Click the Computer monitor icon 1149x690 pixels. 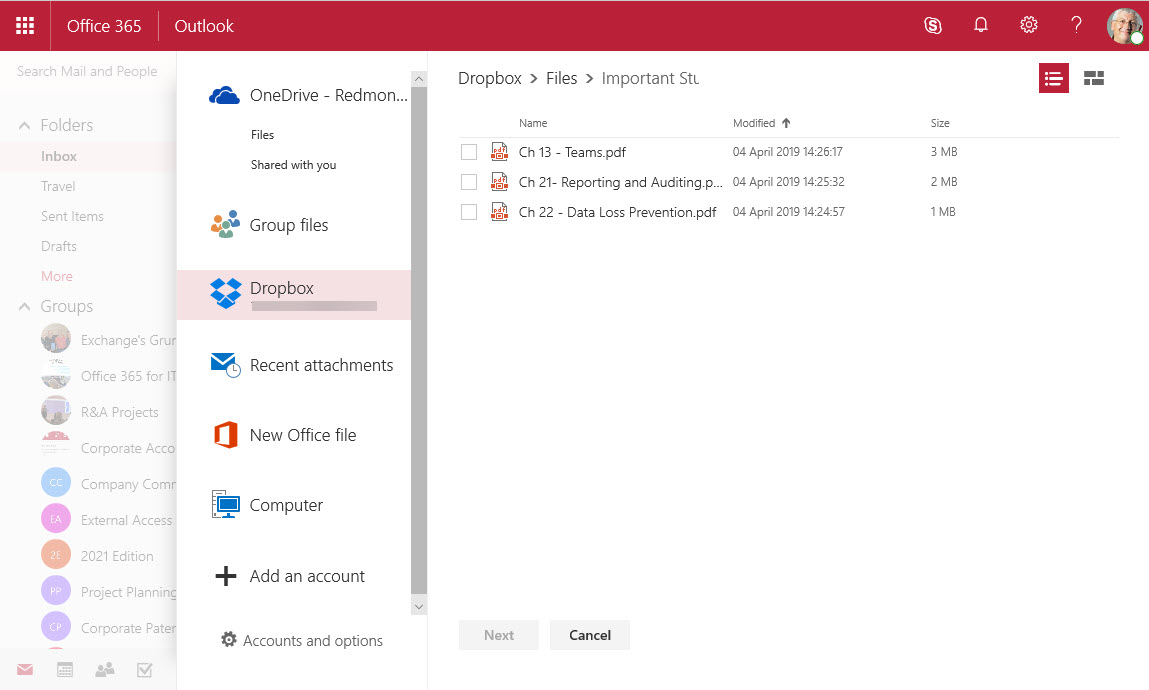[225, 505]
